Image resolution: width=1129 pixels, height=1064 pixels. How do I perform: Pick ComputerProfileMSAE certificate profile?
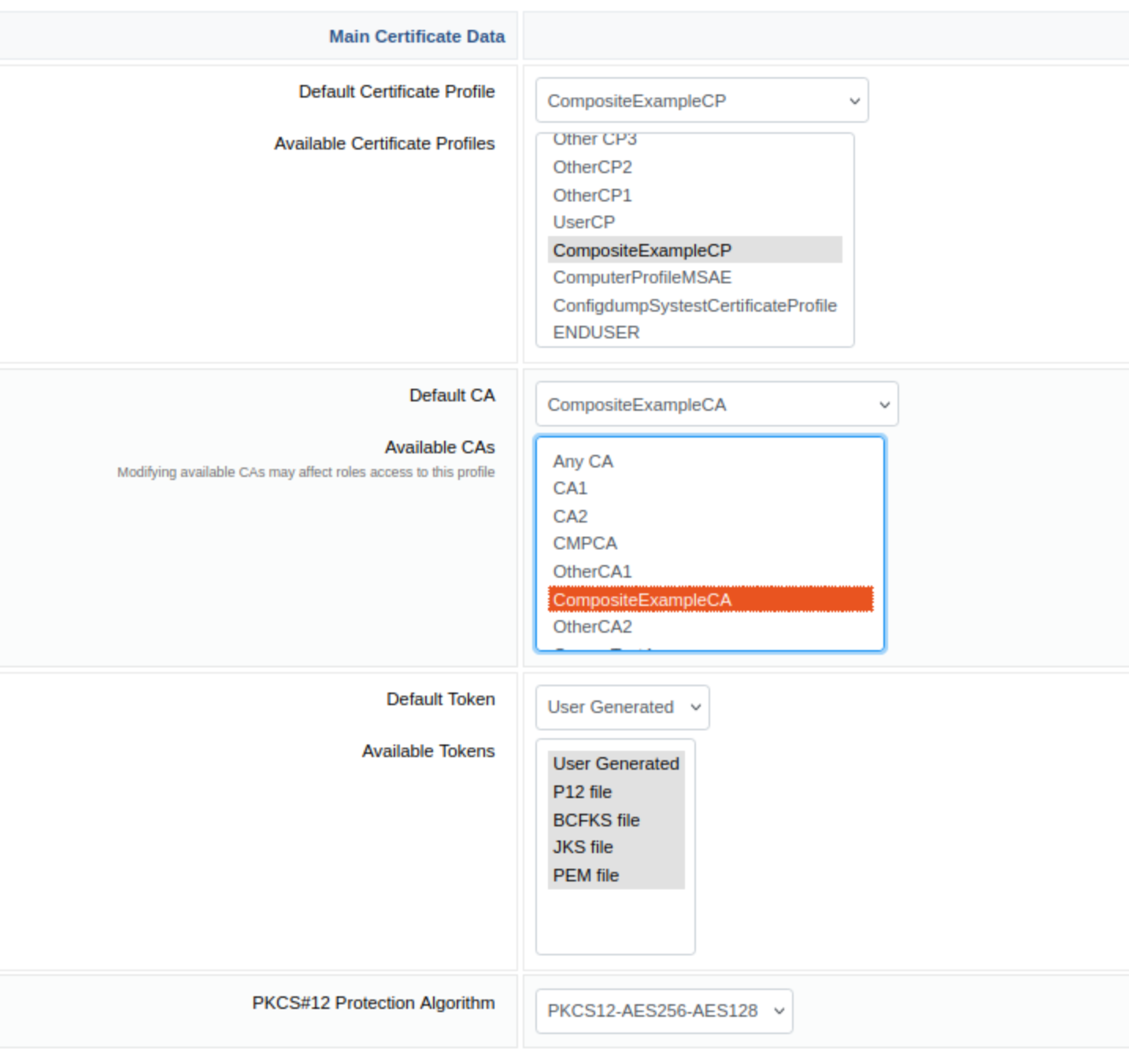642,278
